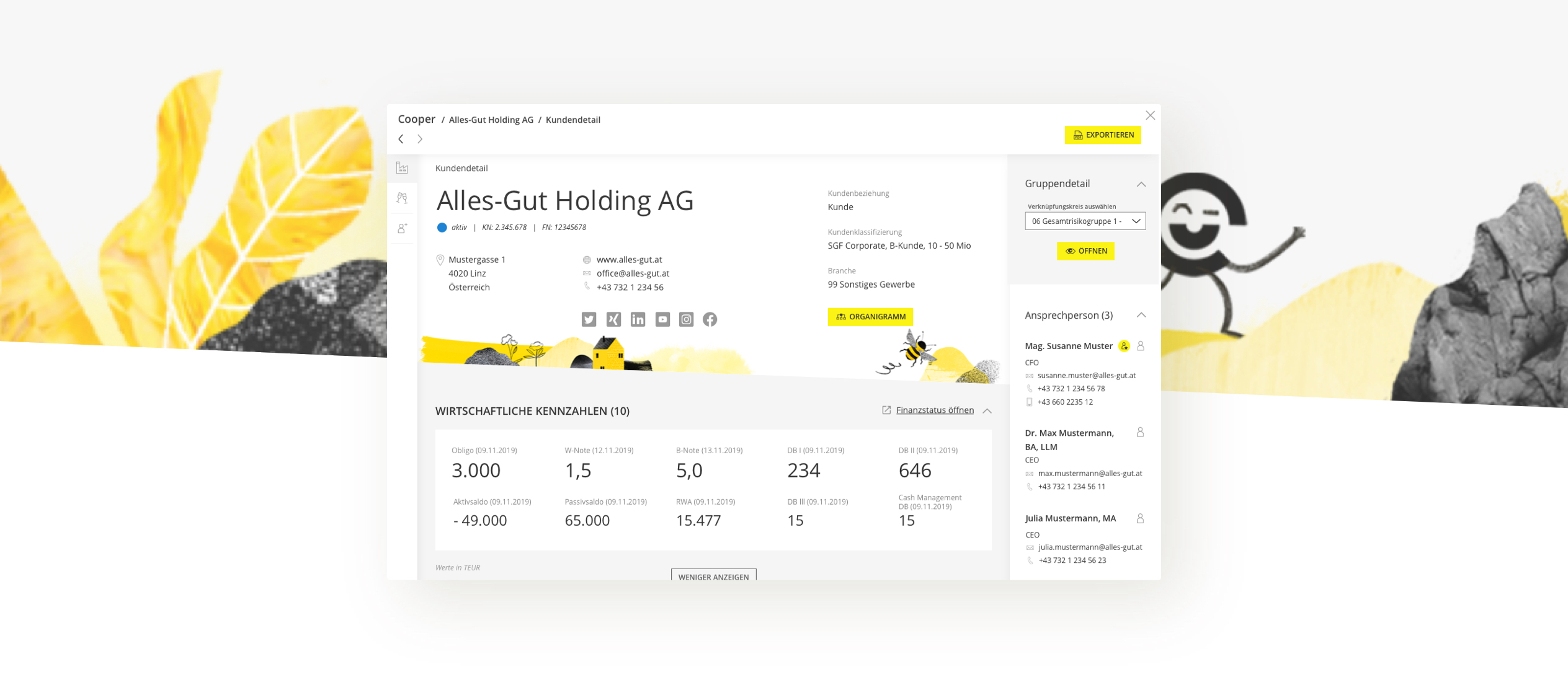The width and height of the screenshot is (1568, 682).
Task: Click the bee badge next to Susanne Muster
Action: pos(1123,346)
